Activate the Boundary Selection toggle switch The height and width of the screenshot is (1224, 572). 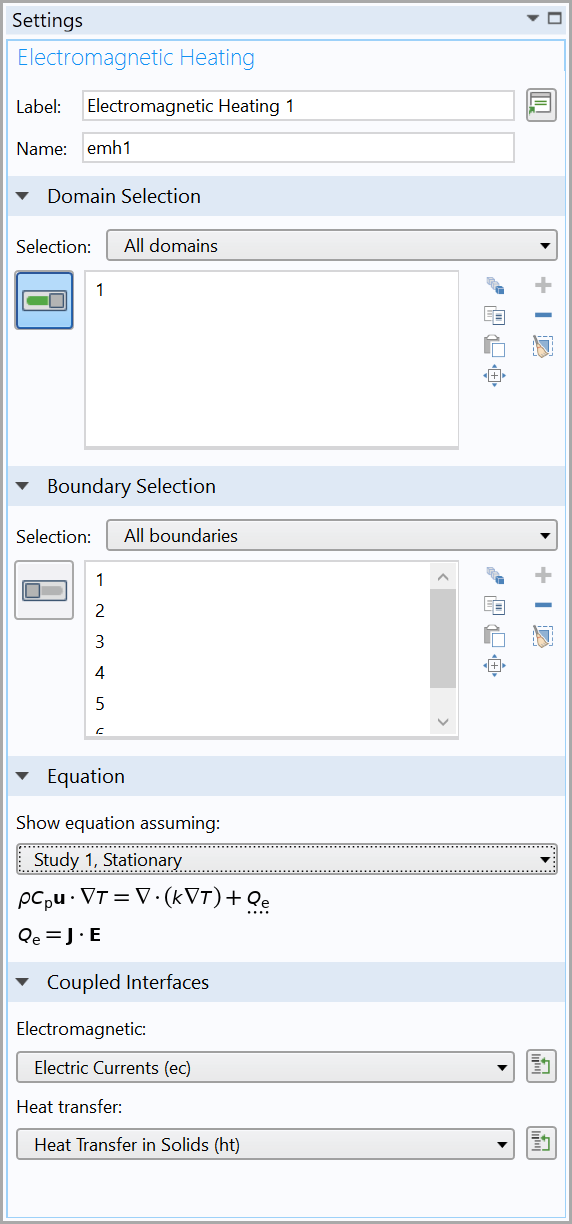coord(44,590)
